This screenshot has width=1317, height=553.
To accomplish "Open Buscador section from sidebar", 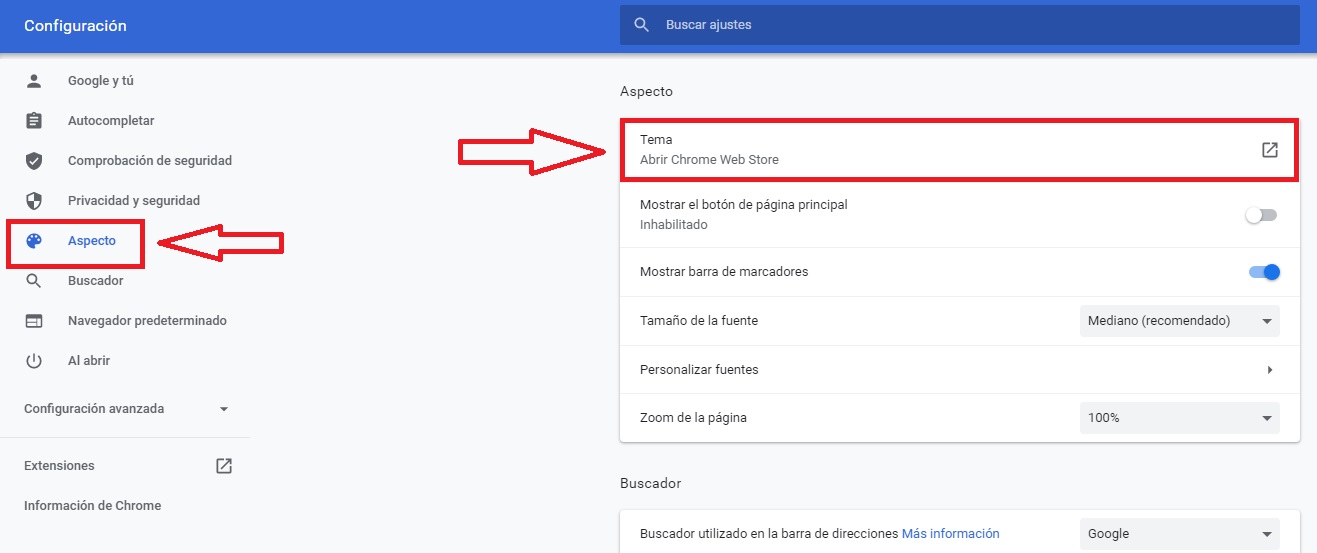I will point(96,281).
